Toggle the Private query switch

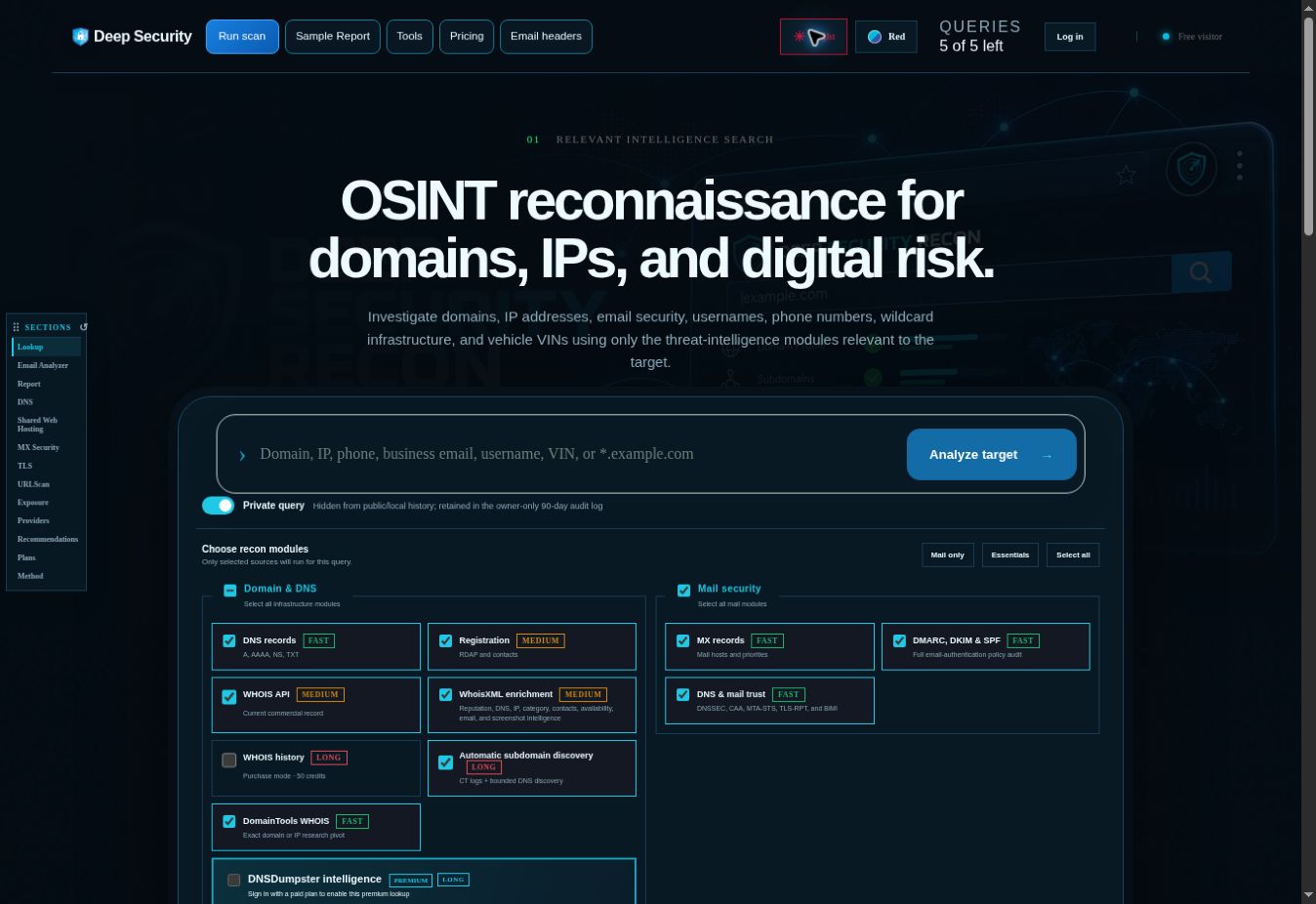click(218, 506)
